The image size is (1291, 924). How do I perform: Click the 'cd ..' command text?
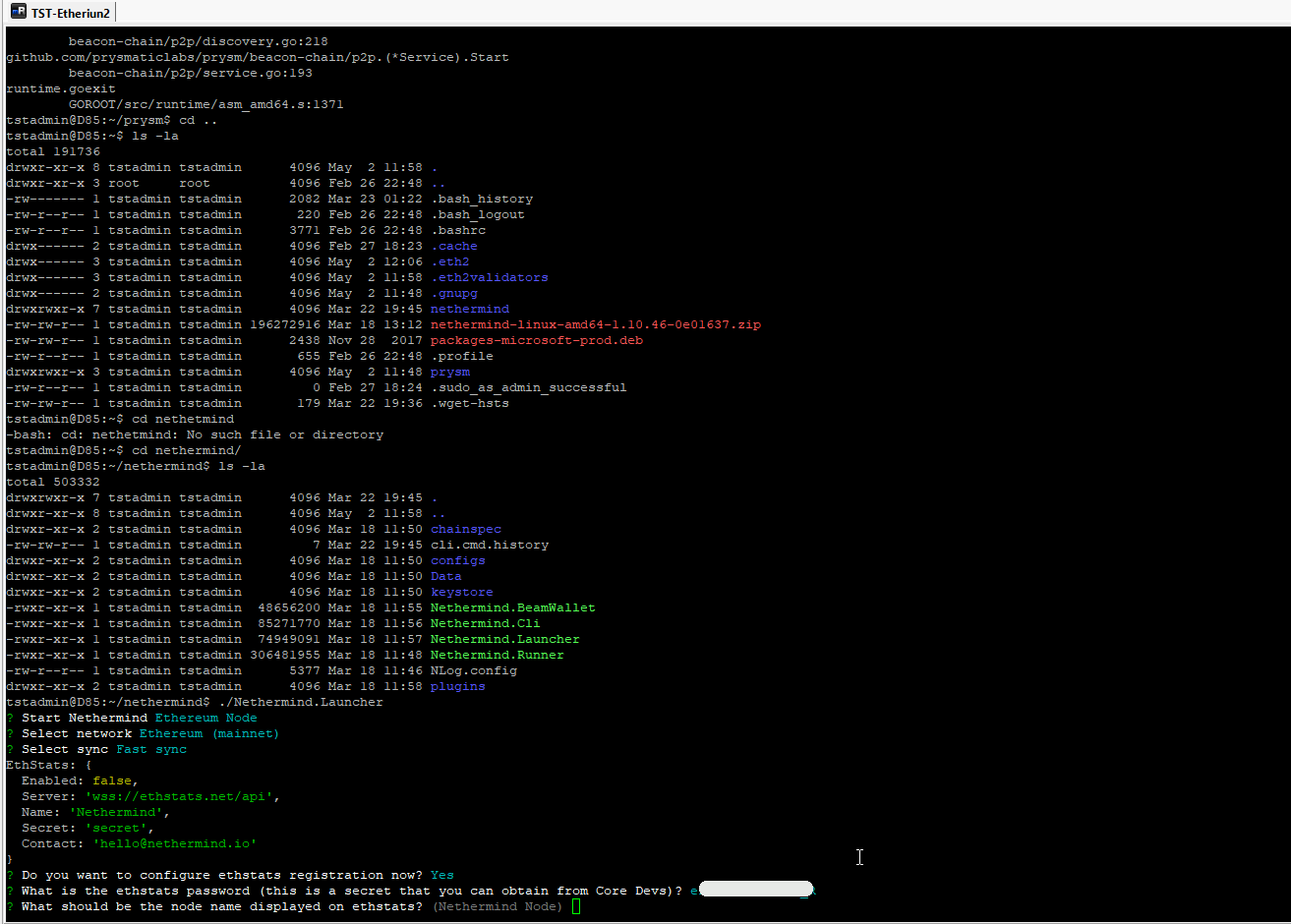tap(199, 120)
